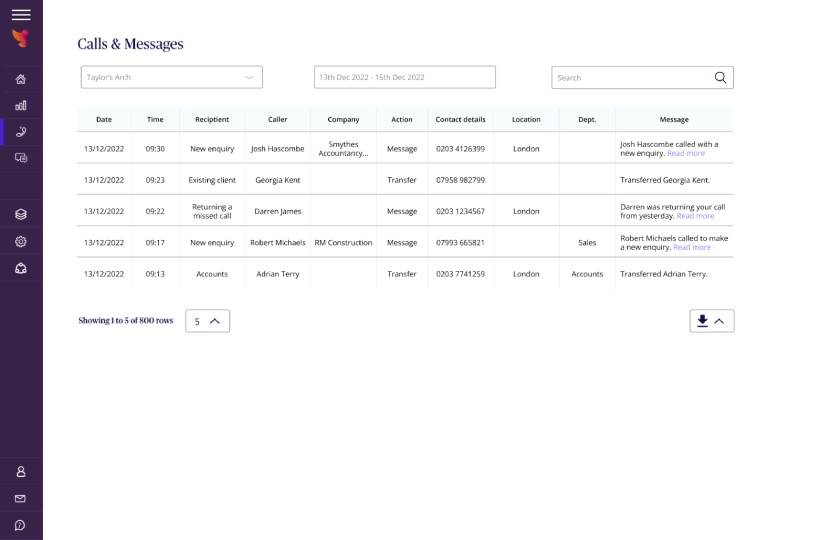Click the 09:30 time cell
The height and width of the screenshot is (540, 840).
[x=155, y=149]
